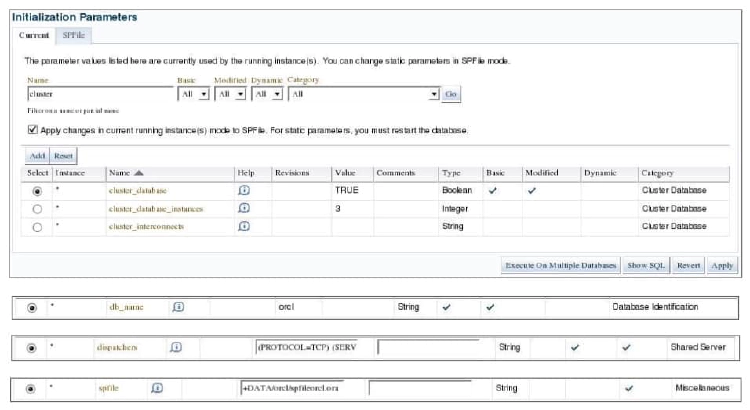This screenshot has height=410, width=750.
Task: Click the Name filter input field
Action: pyautogui.click(x=100, y=94)
